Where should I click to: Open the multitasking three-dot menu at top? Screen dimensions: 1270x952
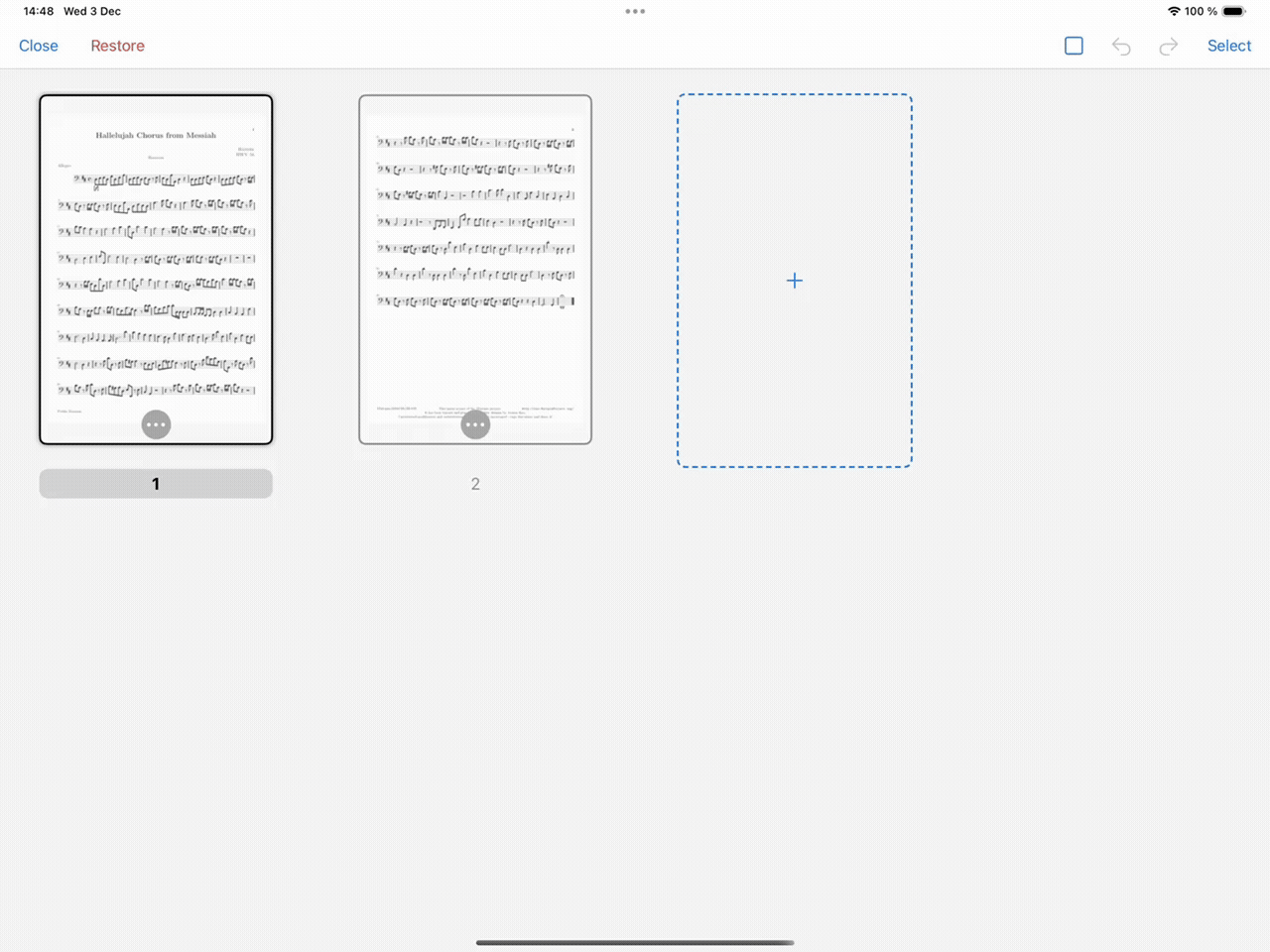coord(635,12)
